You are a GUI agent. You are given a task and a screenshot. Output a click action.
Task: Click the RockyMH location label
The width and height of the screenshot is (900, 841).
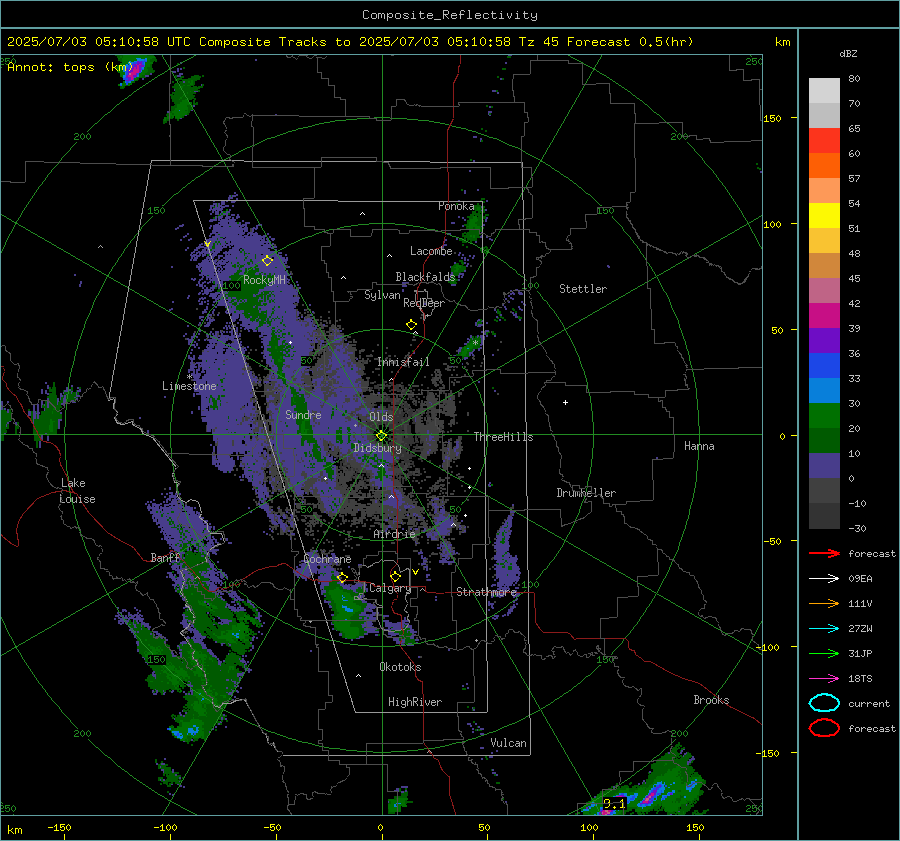264,280
